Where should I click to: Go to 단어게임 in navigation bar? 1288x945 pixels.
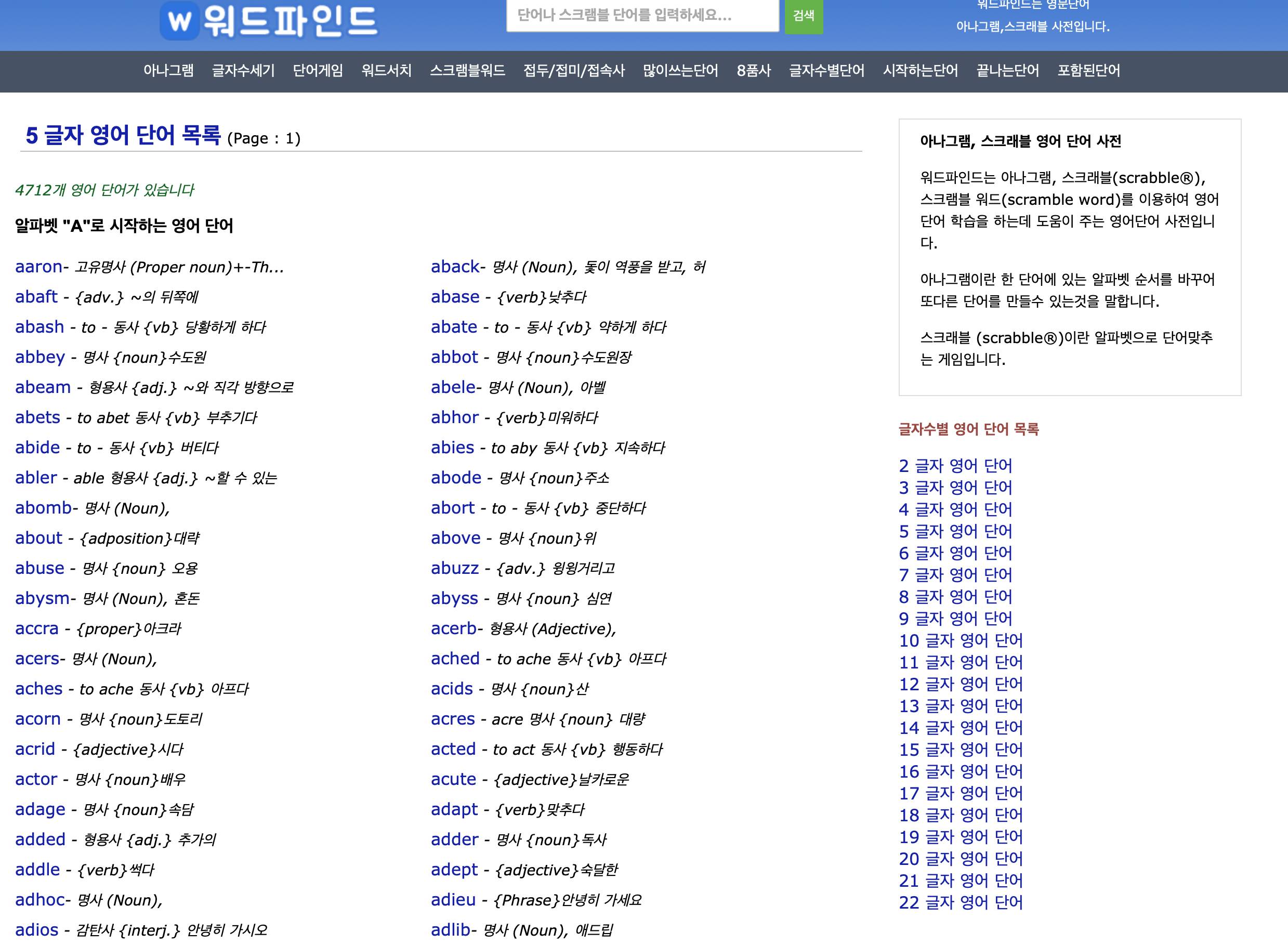[318, 70]
